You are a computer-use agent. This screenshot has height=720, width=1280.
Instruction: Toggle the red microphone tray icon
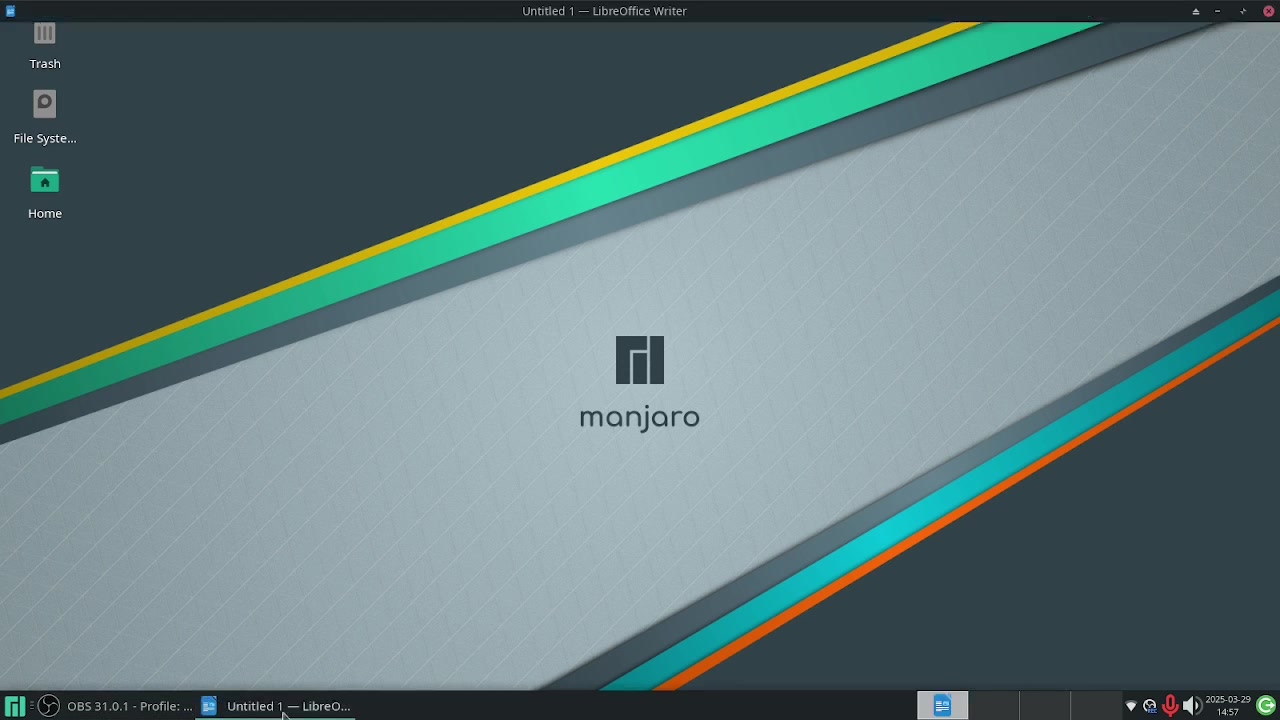tap(1170, 706)
